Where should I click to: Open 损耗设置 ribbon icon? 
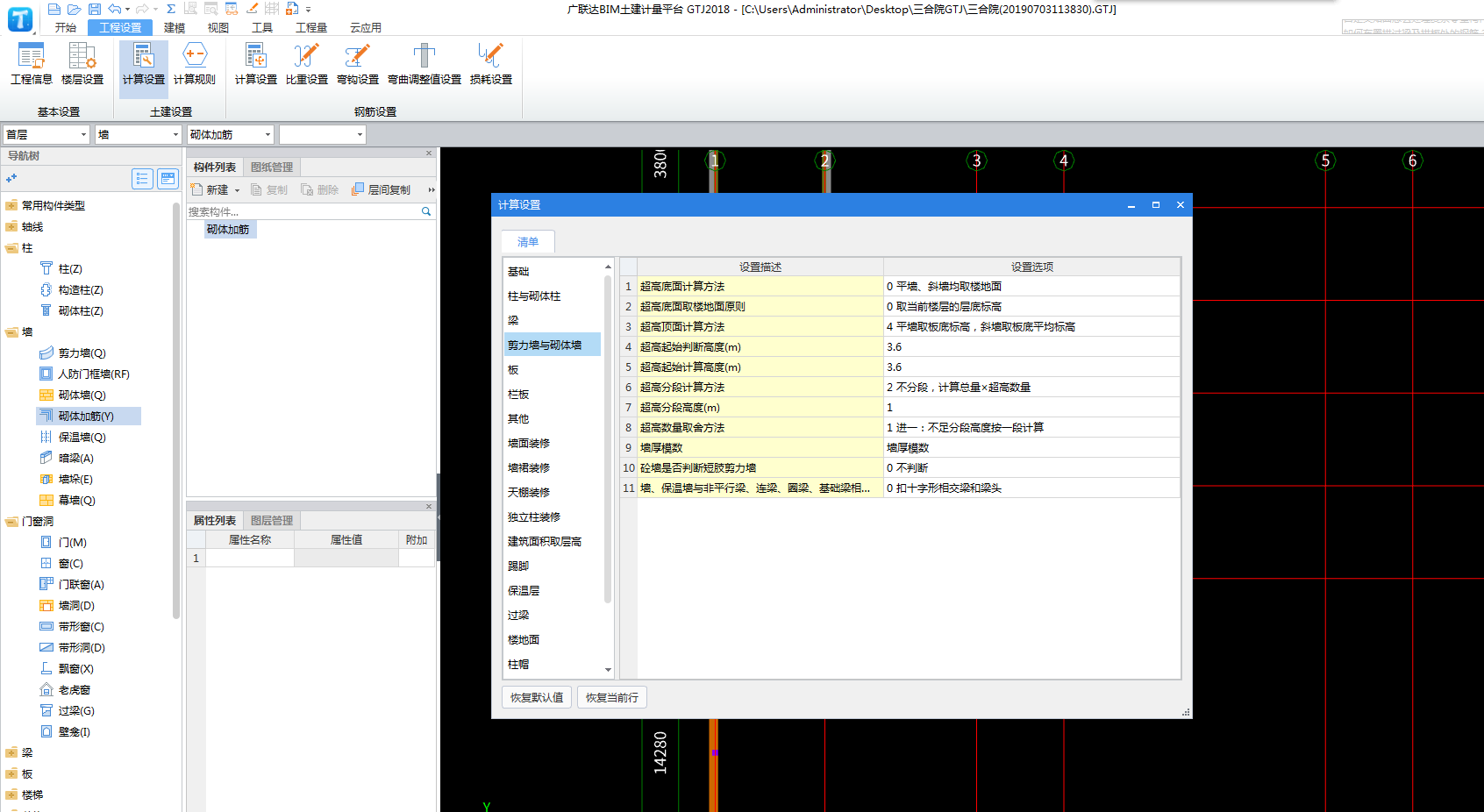tap(491, 64)
